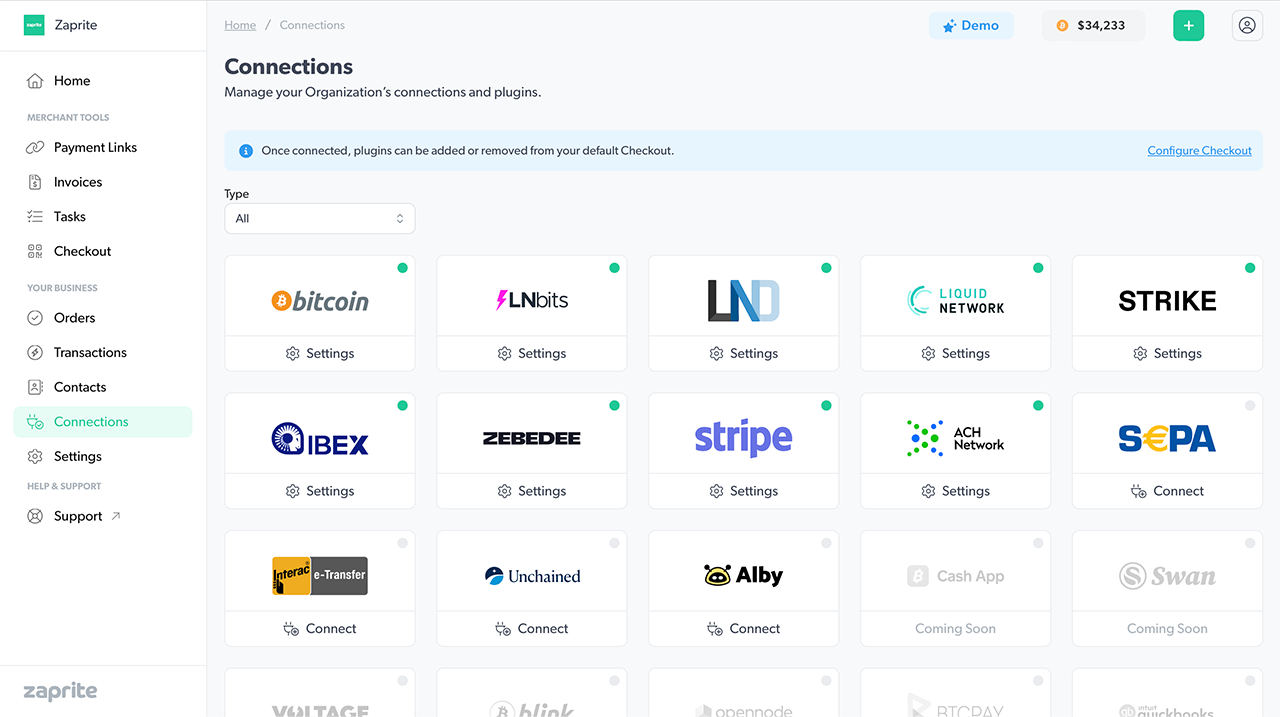Connect the Interac e-Transfer plugin

point(320,629)
